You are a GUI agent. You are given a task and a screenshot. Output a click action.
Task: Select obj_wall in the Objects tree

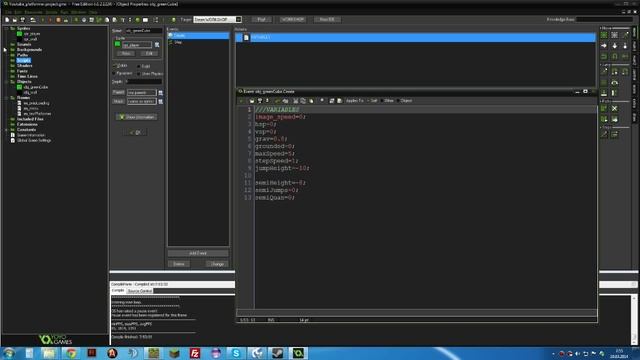coord(30,92)
